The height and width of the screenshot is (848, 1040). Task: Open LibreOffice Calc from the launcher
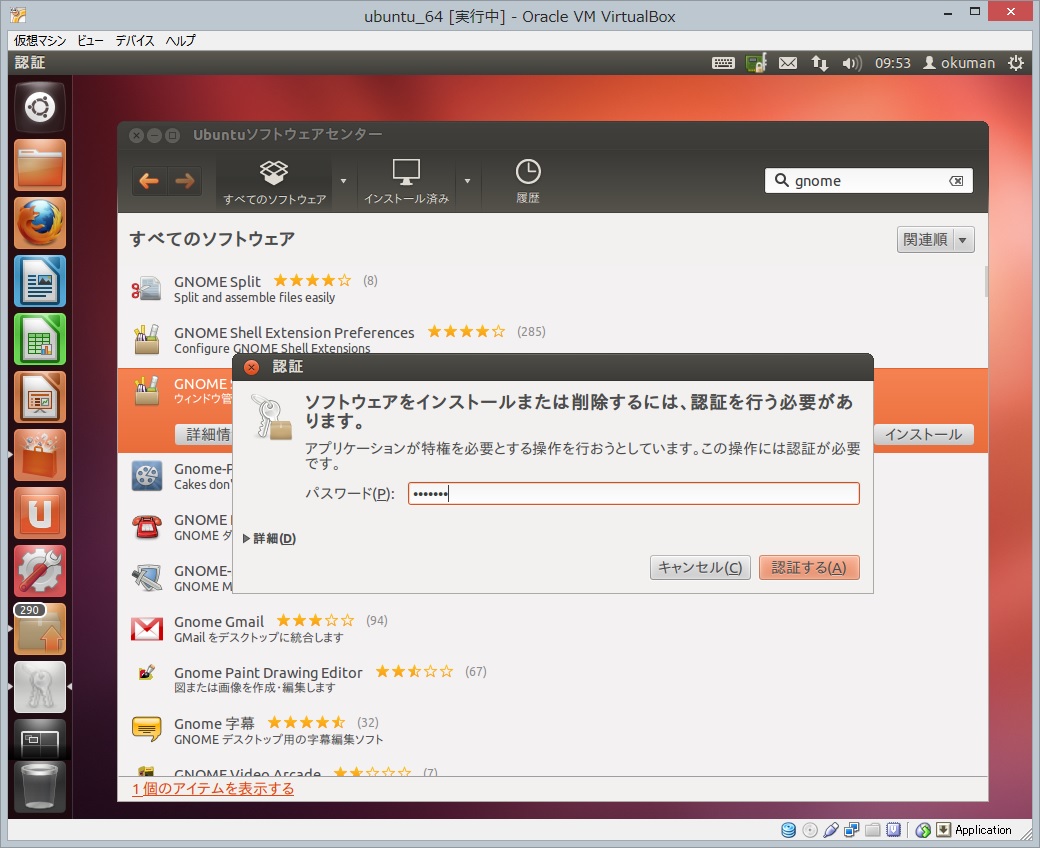40,339
